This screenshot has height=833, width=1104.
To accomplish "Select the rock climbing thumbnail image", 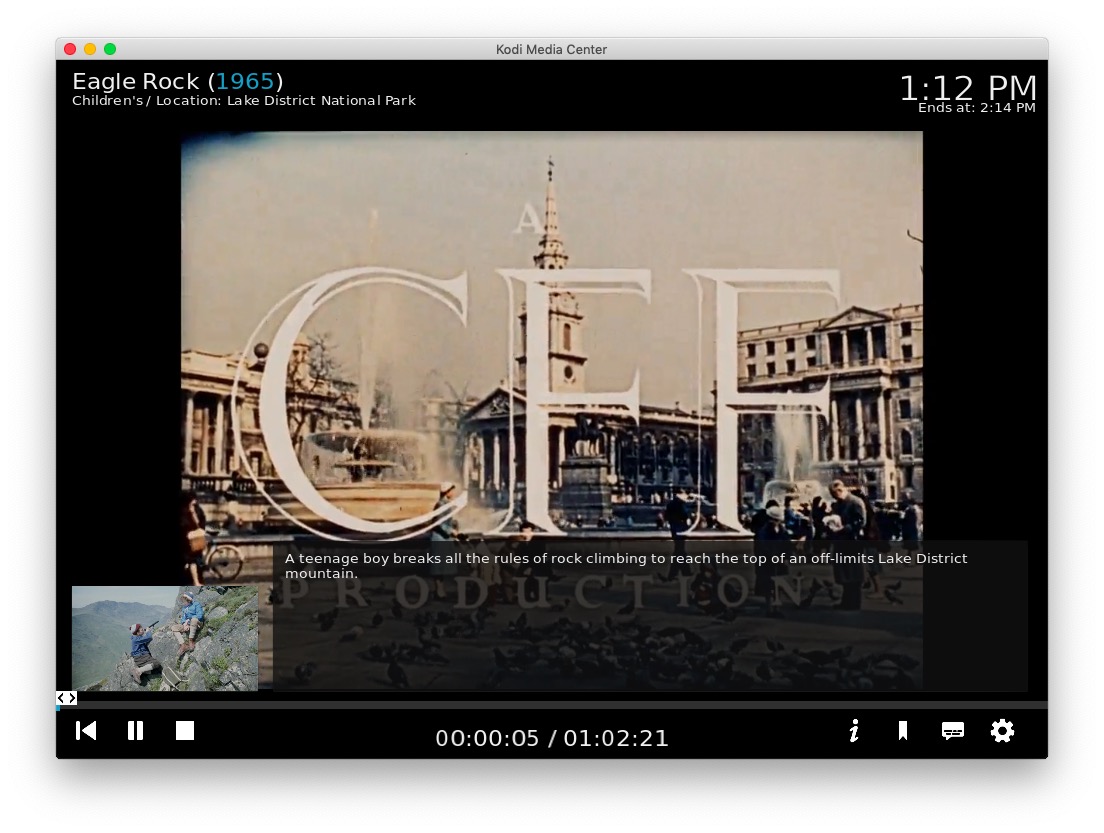I will [x=165, y=638].
